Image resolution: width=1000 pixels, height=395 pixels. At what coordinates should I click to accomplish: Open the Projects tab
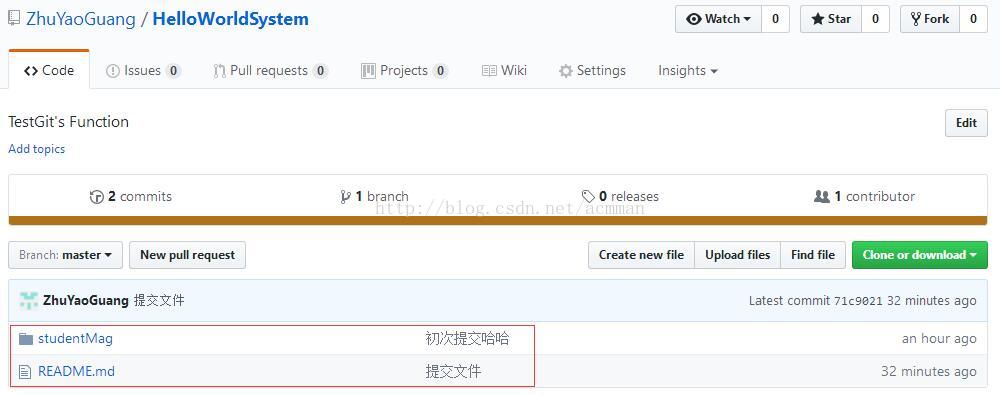coord(404,70)
